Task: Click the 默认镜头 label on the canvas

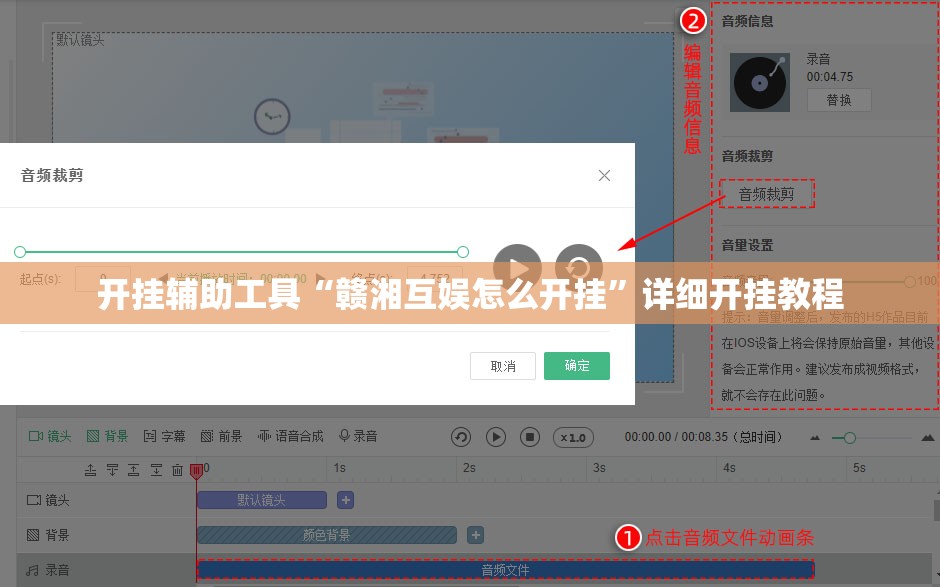Action: pos(80,40)
